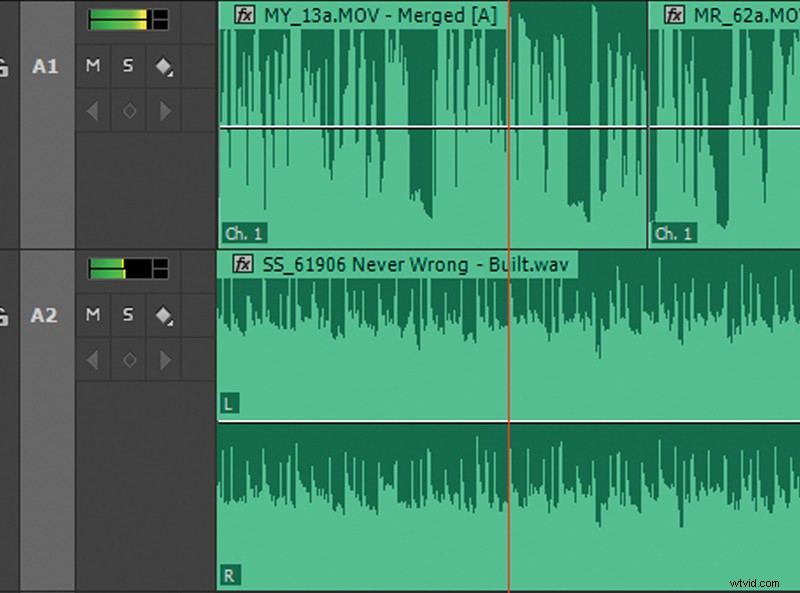Go to previous keyframe on track A2
This screenshot has height=593, width=800.
coord(91,360)
